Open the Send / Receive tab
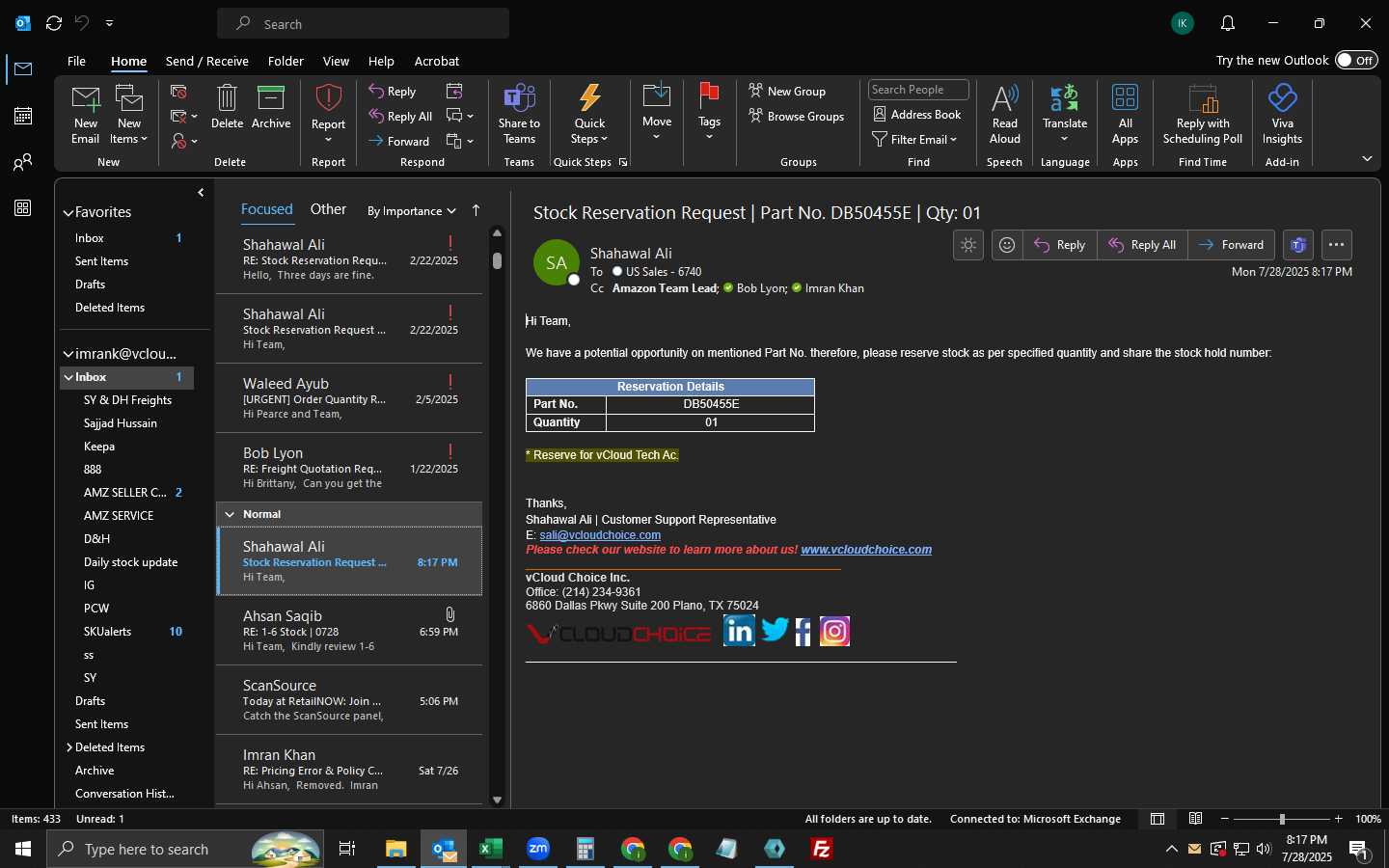This screenshot has width=1389, height=868. click(207, 61)
